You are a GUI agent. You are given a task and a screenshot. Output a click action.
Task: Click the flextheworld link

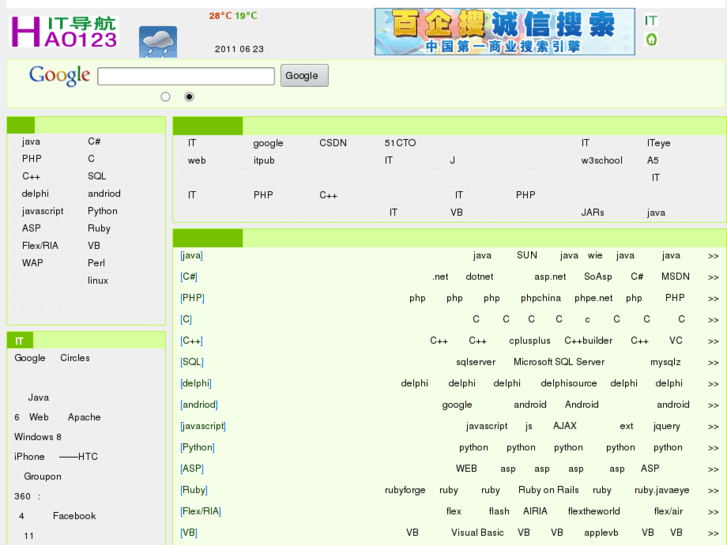pyautogui.click(x=594, y=511)
